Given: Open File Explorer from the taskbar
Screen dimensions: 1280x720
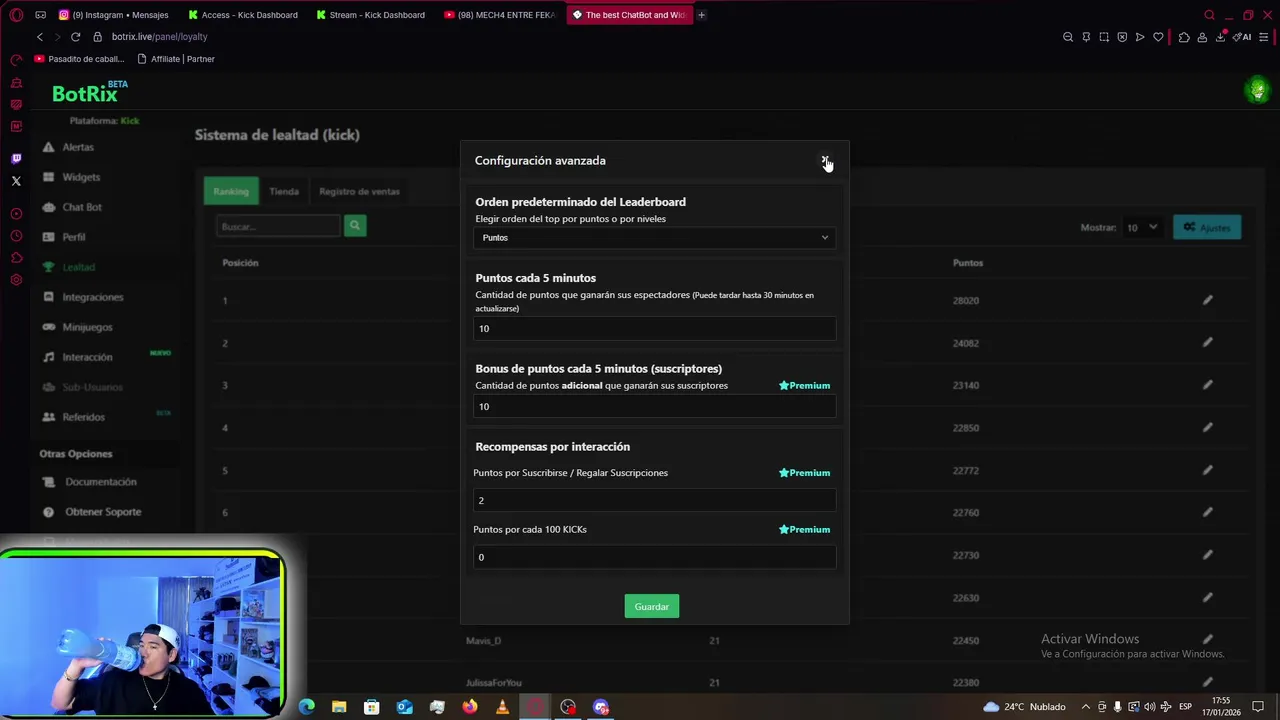Looking at the screenshot, I should tap(339, 707).
